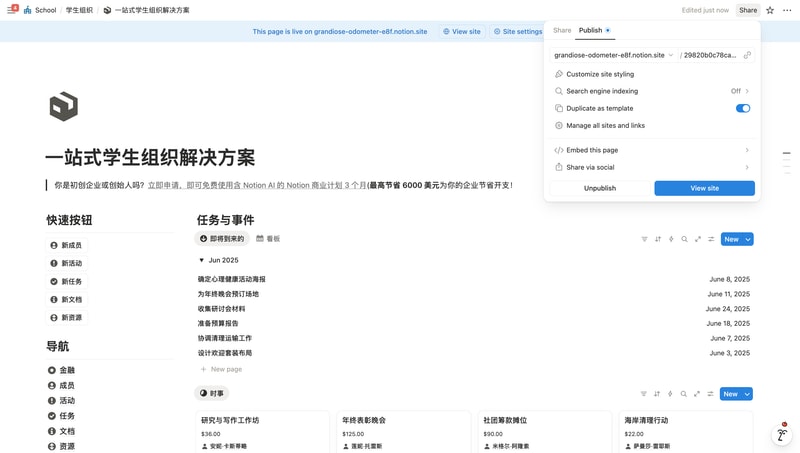Image resolution: width=800 pixels, height=453 pixels.
Task: Open the 时事 events database in full page
Action: click(696, 394)
